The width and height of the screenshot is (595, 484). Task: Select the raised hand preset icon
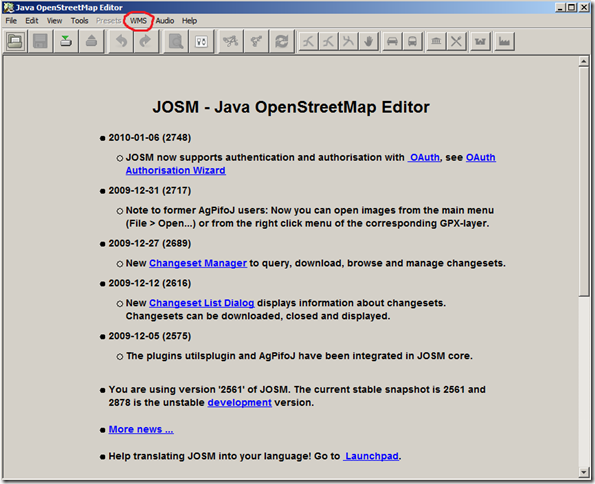point(368,41)
